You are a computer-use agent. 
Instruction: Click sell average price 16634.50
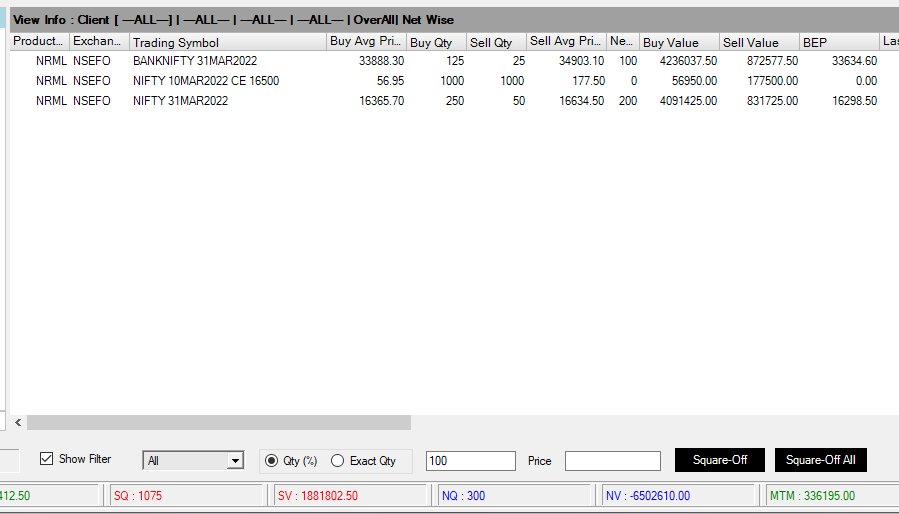pyautogui.click(x=581, y=101)
